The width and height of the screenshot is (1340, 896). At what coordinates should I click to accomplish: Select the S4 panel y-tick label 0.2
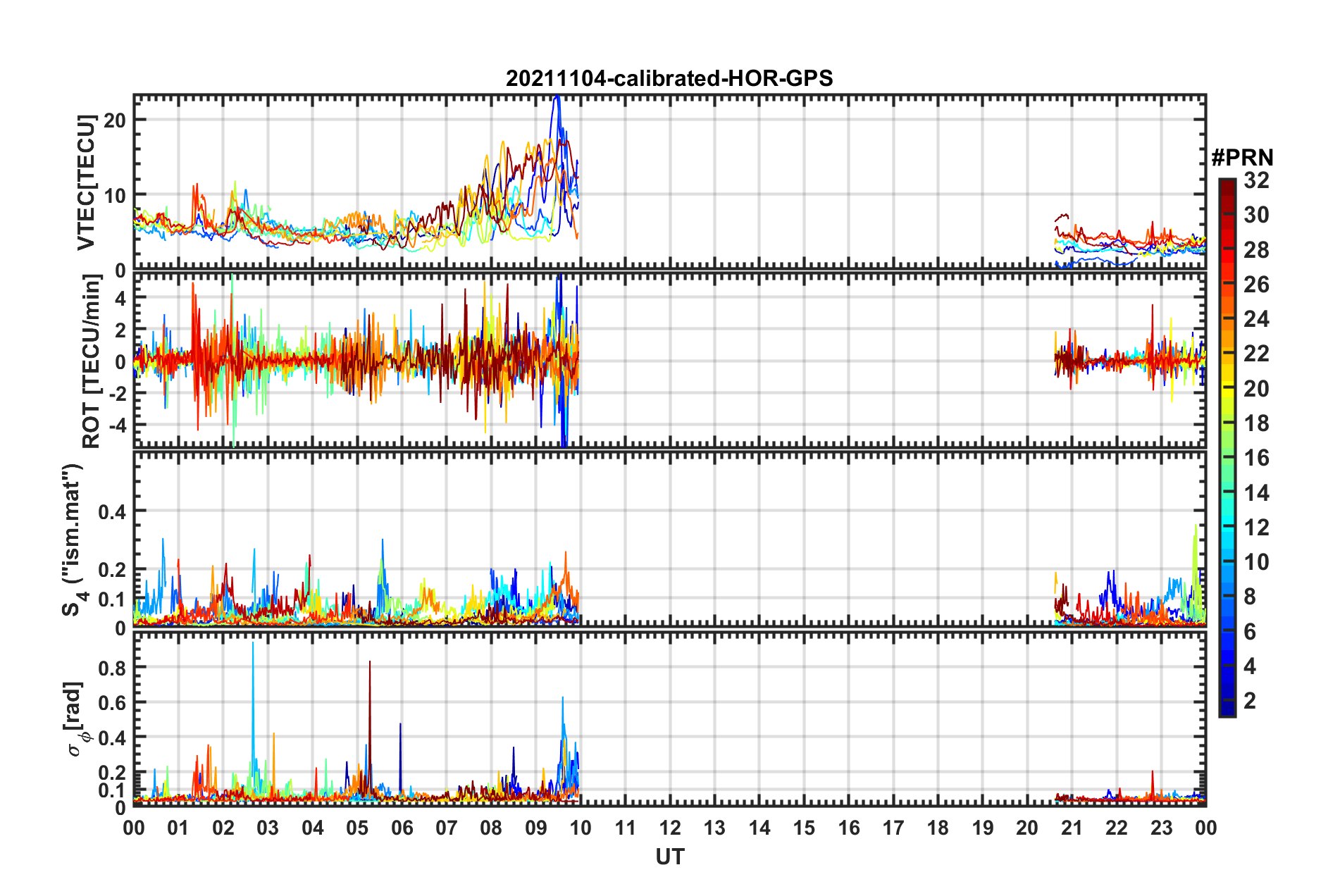tap(112, 570)
